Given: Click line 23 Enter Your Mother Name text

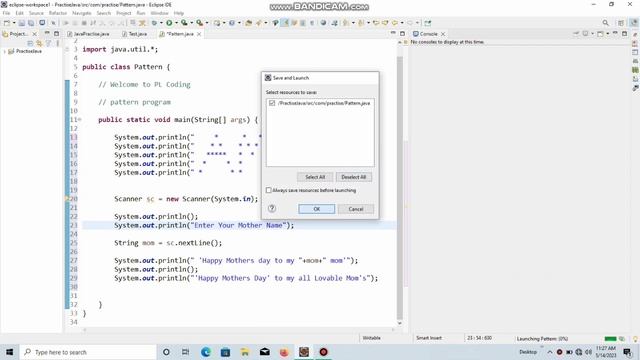Looking at the screenshot, I should (x=238, y=225).
